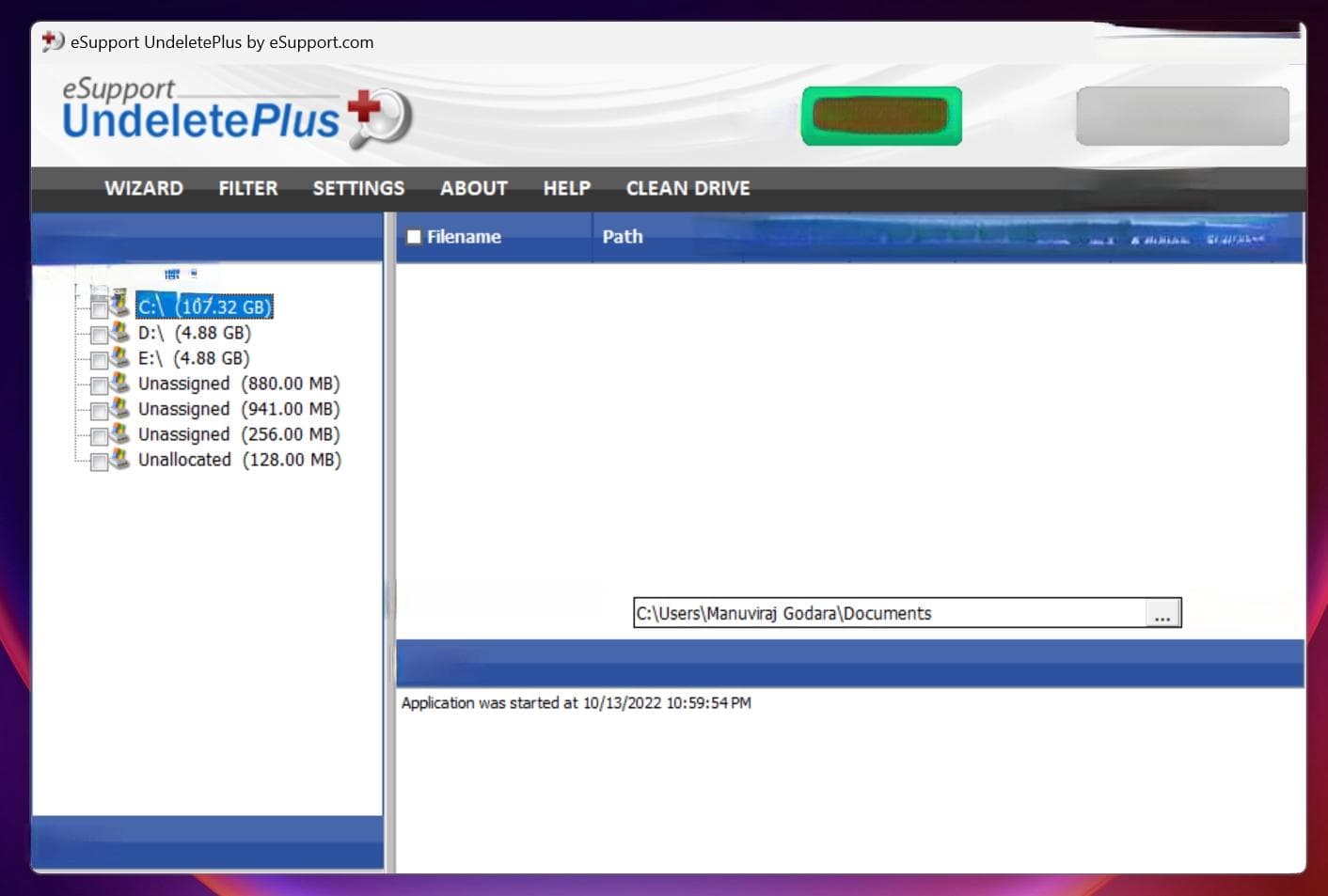This screenshot has width=1328, height=896.
Task: Select the CLEAN DRIVE menu item
Action: coord(688,188)
